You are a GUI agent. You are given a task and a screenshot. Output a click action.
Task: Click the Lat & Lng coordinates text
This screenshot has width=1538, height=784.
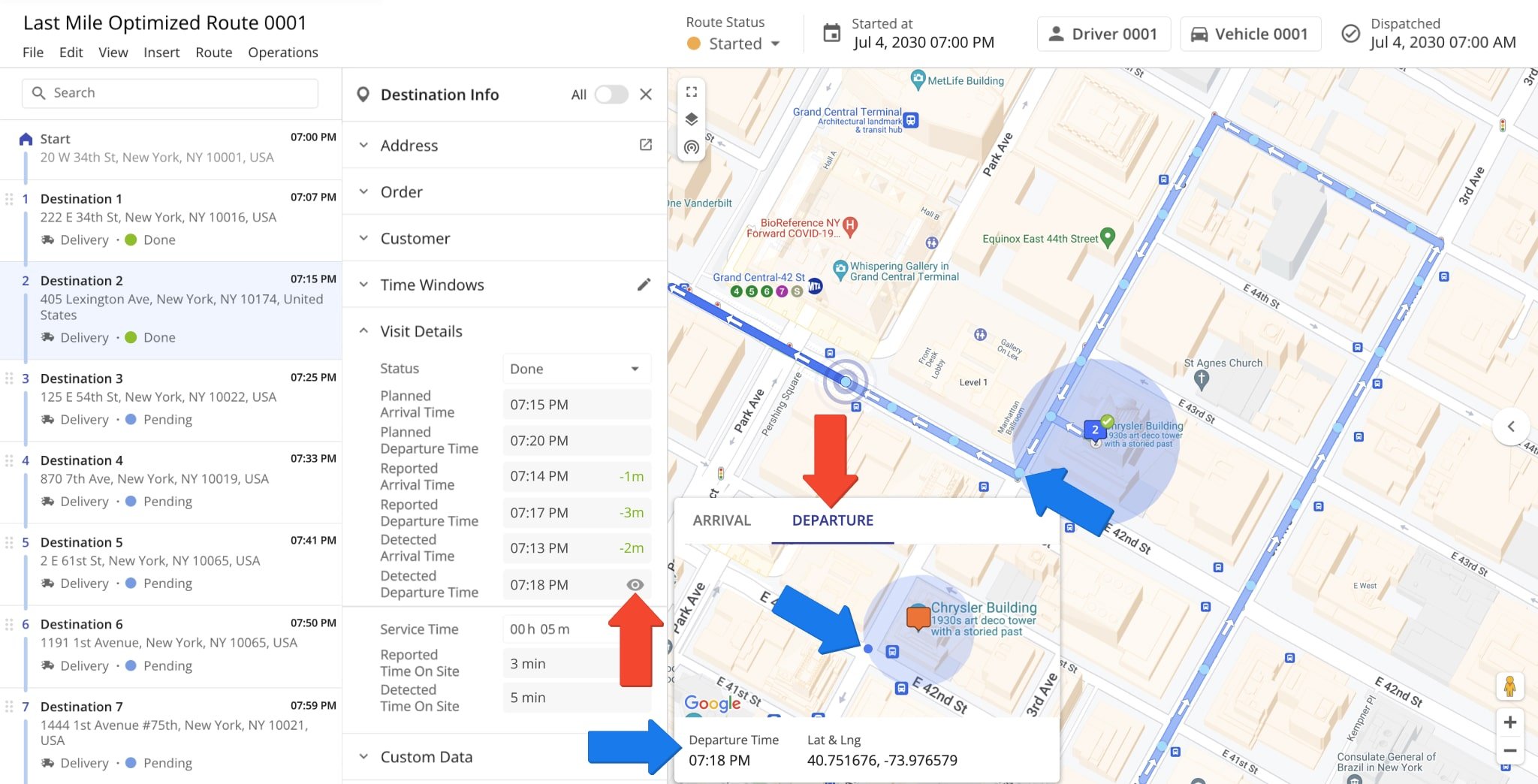(x=882, y=761)
